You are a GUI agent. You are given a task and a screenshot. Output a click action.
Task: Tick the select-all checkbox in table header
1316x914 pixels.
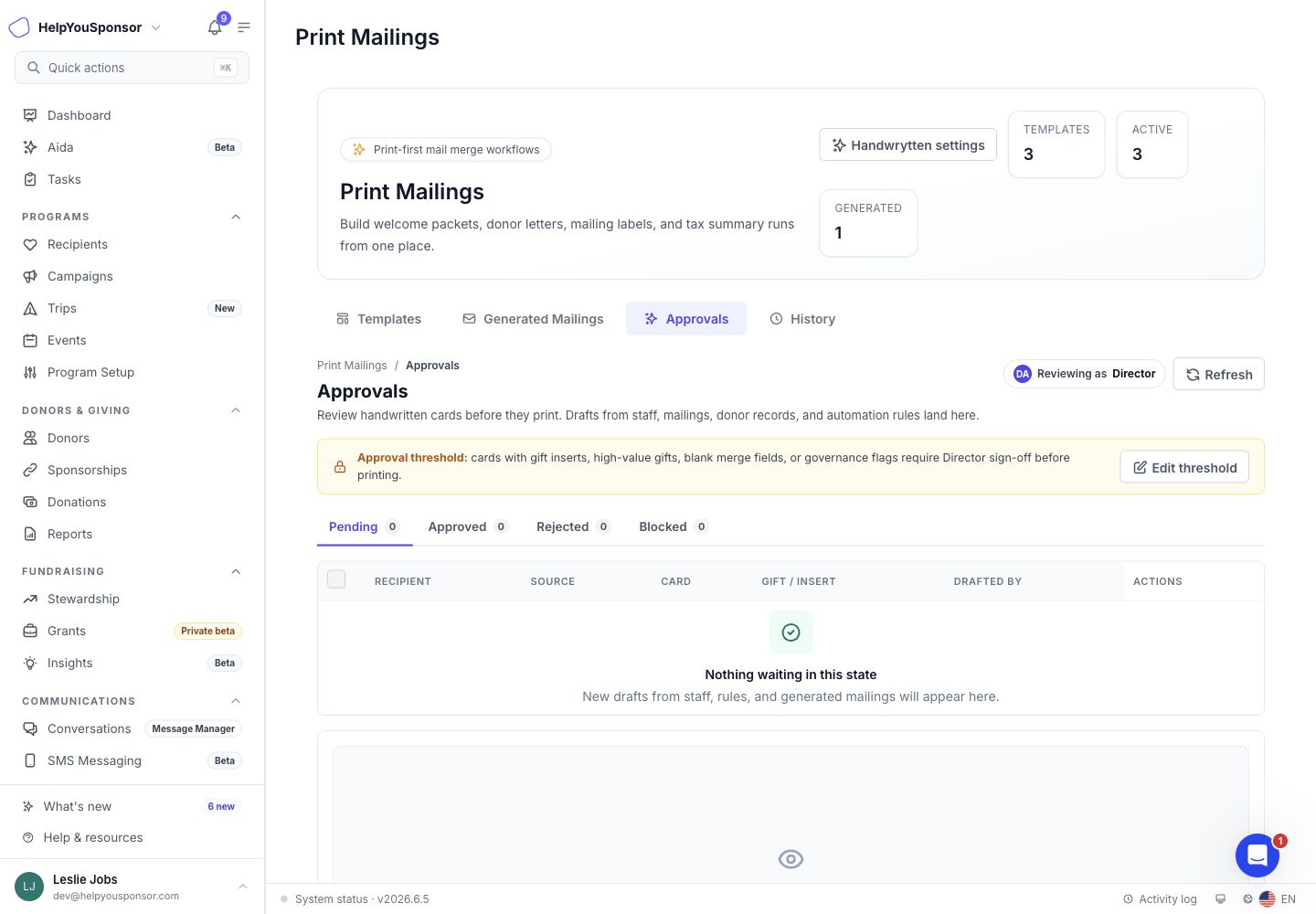[336, 579]
